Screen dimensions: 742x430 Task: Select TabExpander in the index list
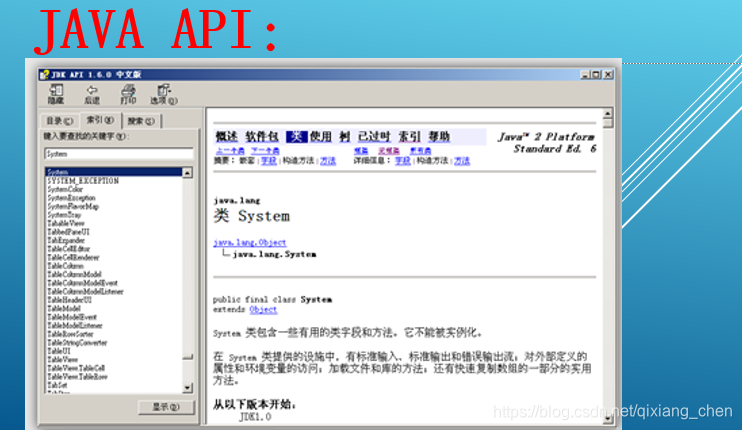66,240
